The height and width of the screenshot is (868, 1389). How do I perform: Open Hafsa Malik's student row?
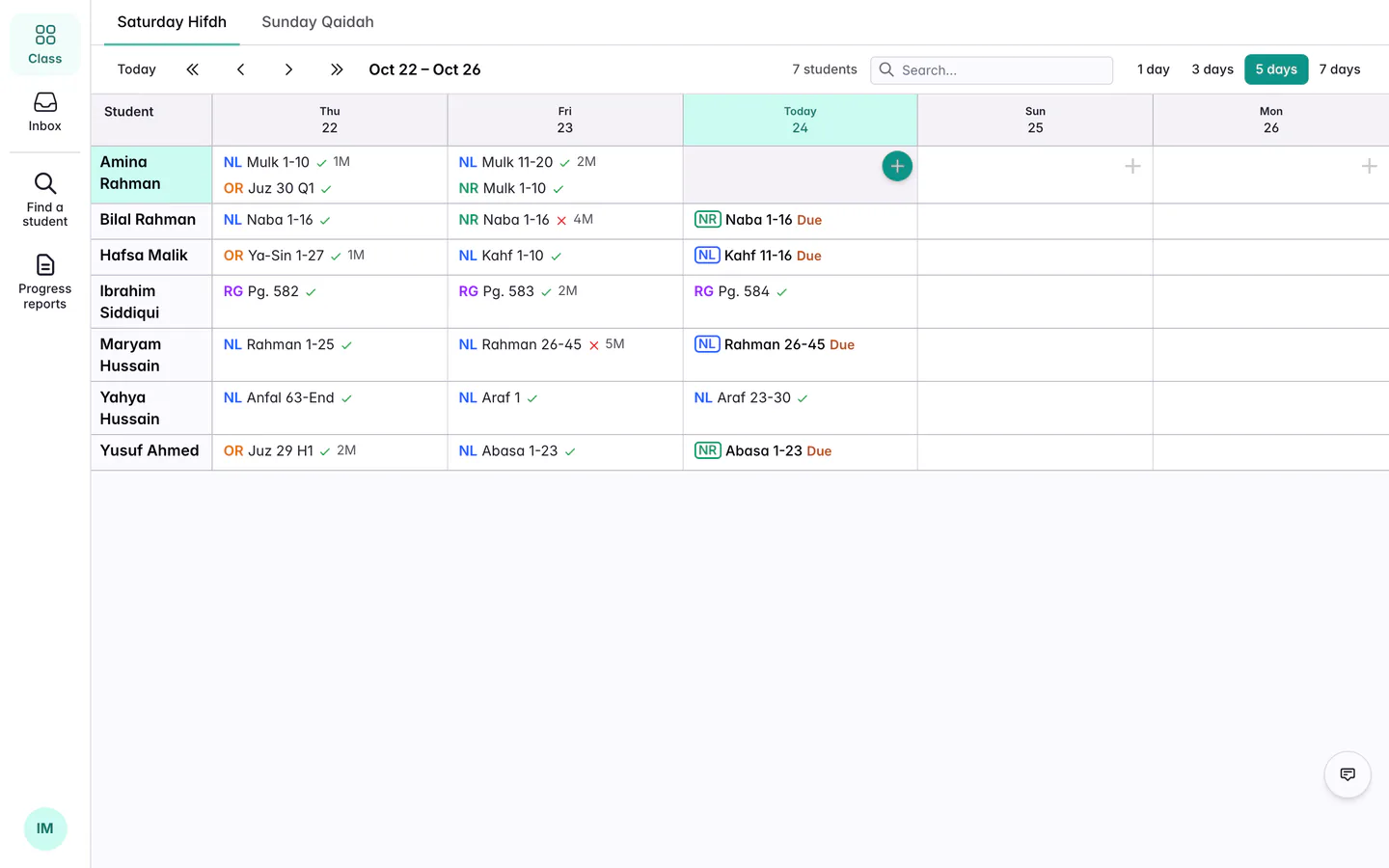click(x=151, y=257)
